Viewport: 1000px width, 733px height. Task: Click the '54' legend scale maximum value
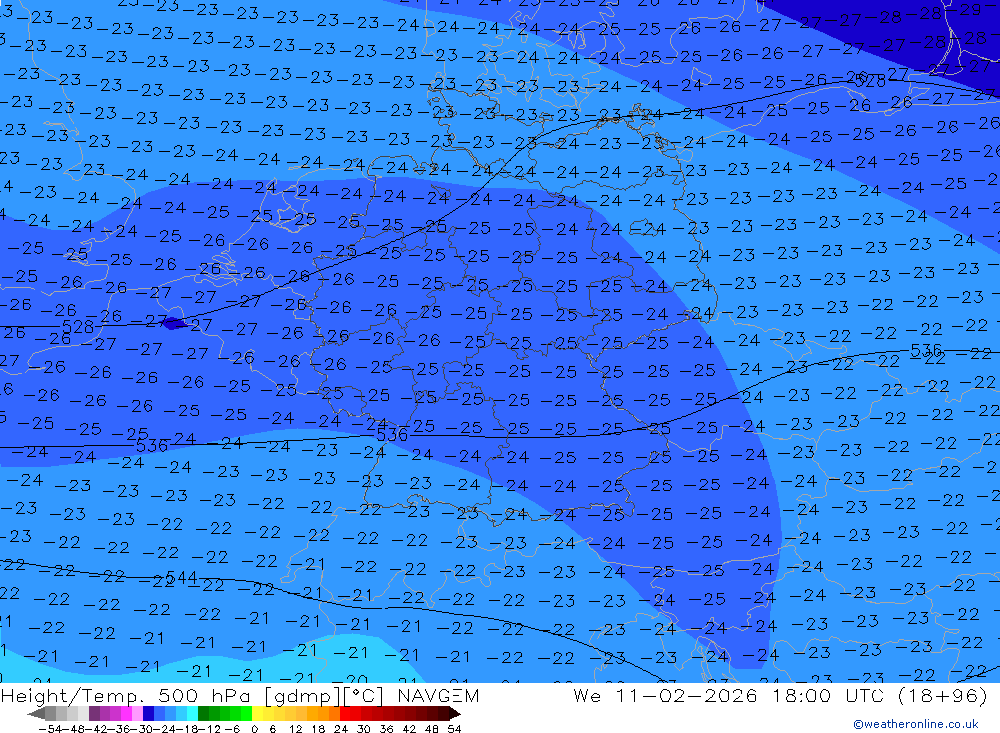(454, 729)
